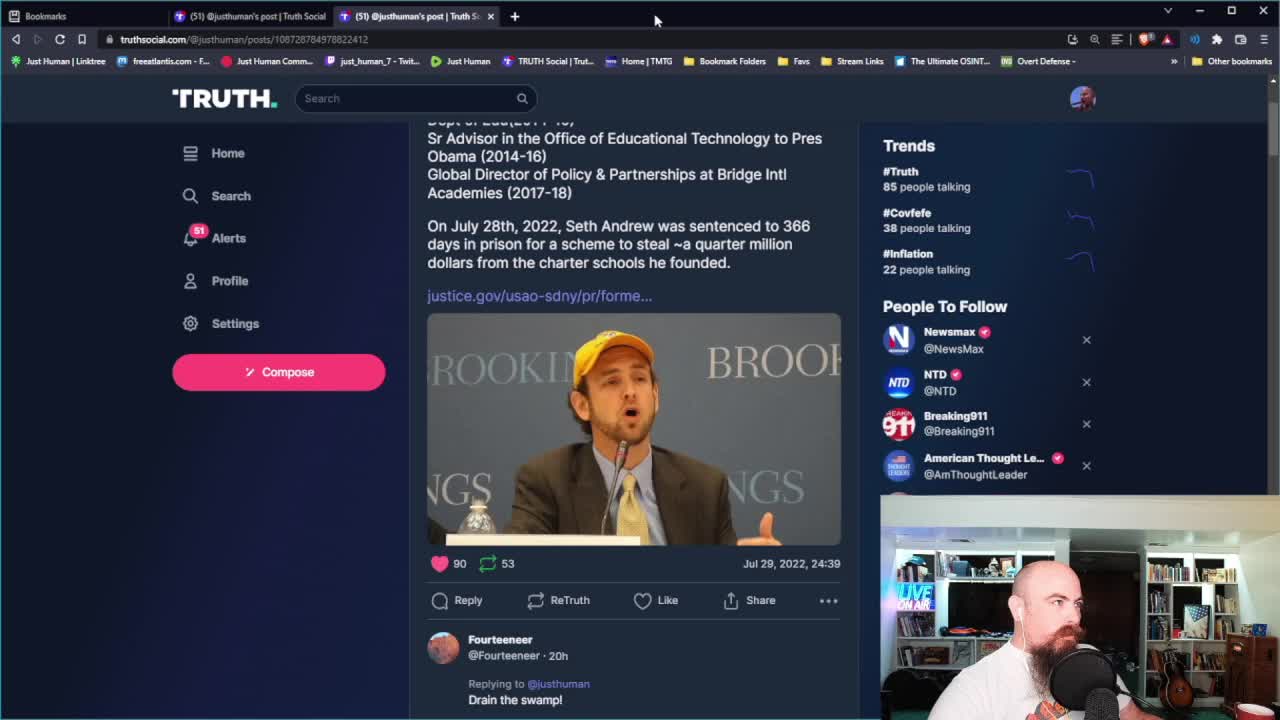Open The Ultimate OSINT bookmark
The width and height of the screenshot is (1280, 720).
click(x=942, y=61)
